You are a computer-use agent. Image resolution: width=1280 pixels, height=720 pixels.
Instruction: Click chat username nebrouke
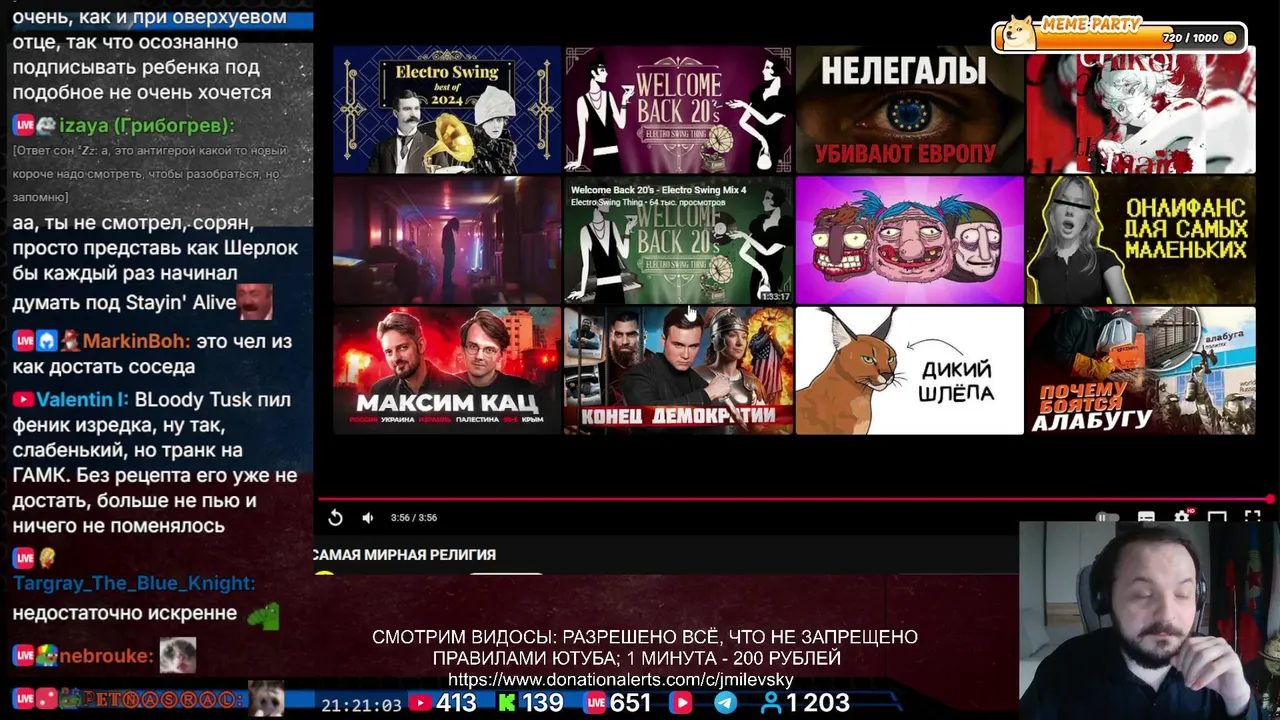point(106,656)
